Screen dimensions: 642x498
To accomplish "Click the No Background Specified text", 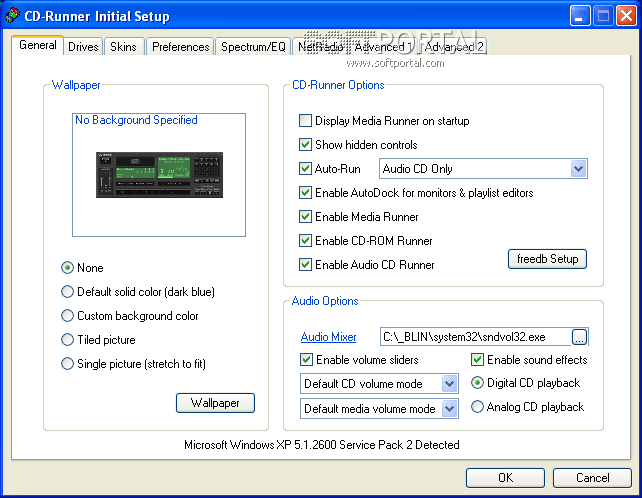I will (x=136, y=120).
